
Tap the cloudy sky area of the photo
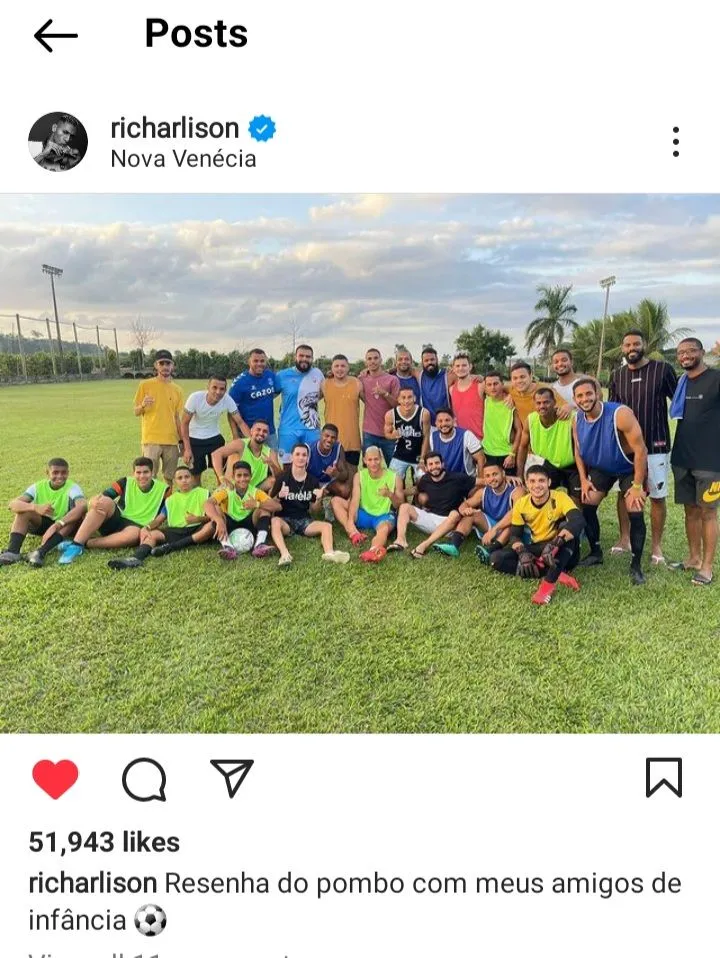360,263
